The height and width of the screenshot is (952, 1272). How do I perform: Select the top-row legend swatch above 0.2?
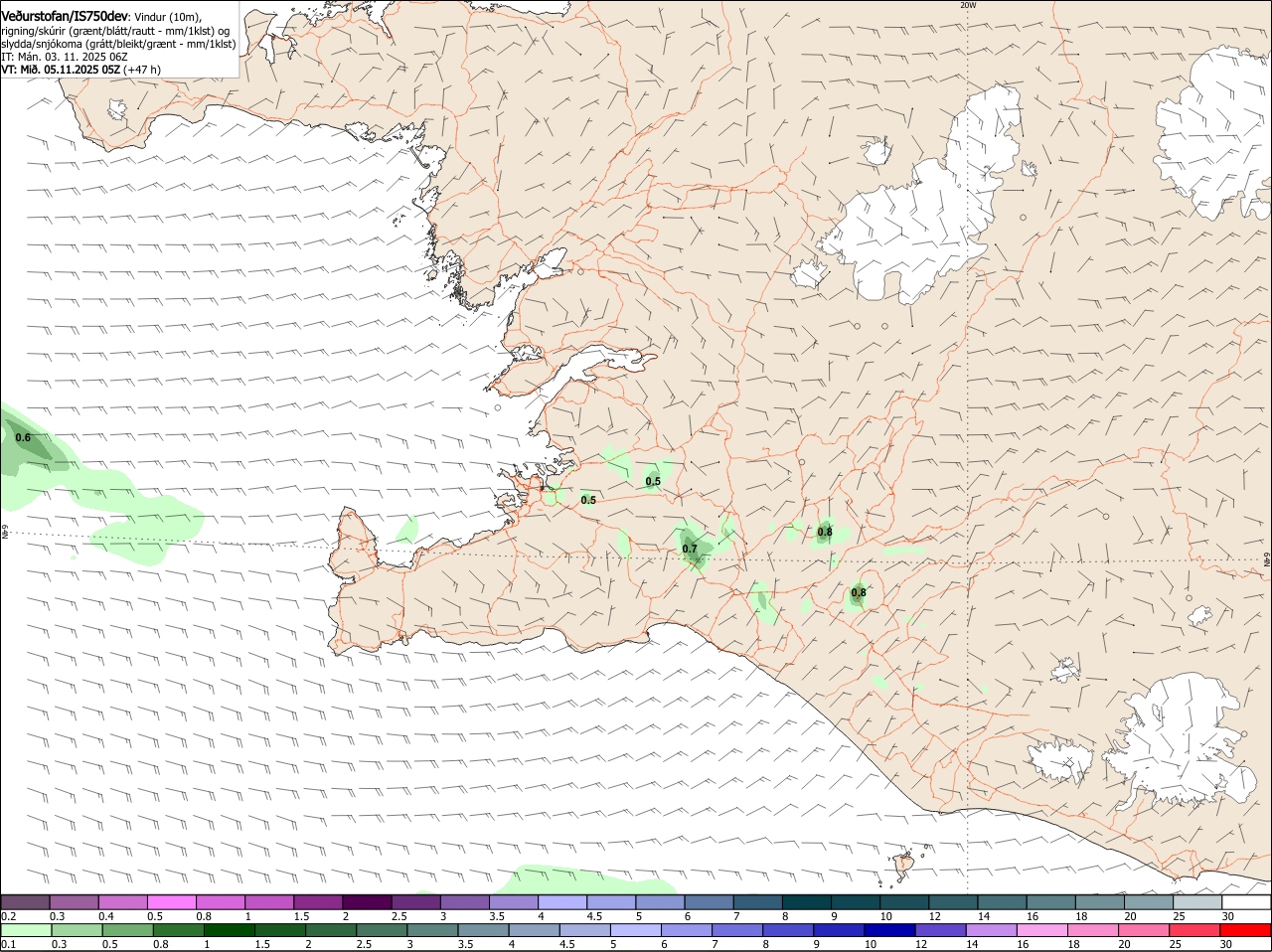tap(25, 902)
